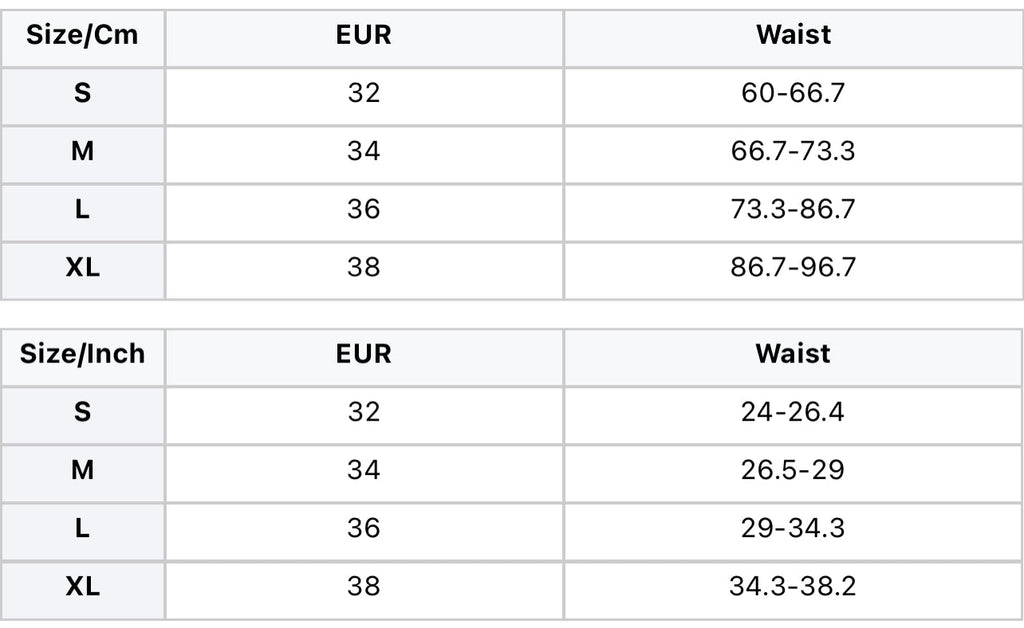Select the M label in Inch table

coord(82,471)
